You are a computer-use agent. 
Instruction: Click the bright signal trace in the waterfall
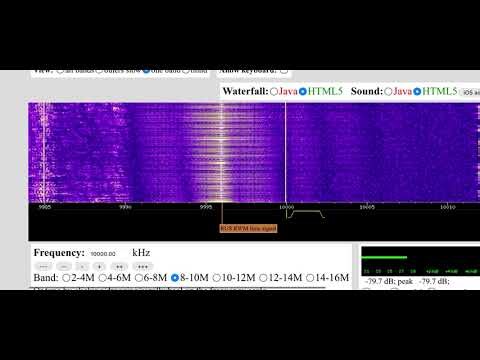pos(222,152)
